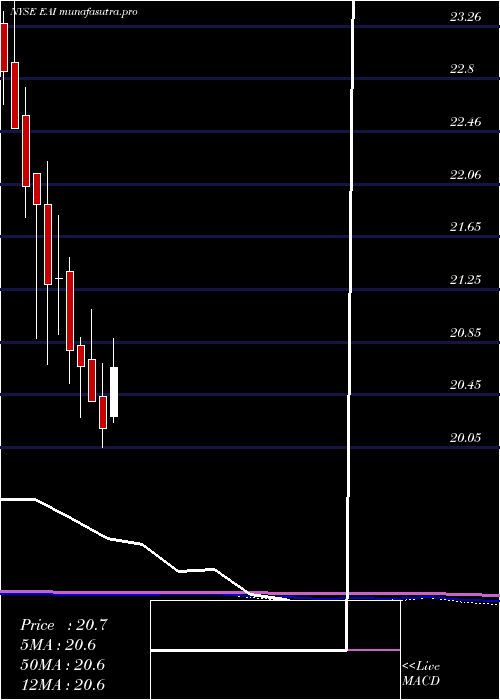The height and width of the screenshot is (700, 500).
Task: Click the 20.45 price axis label
Action: click(466, 385)
